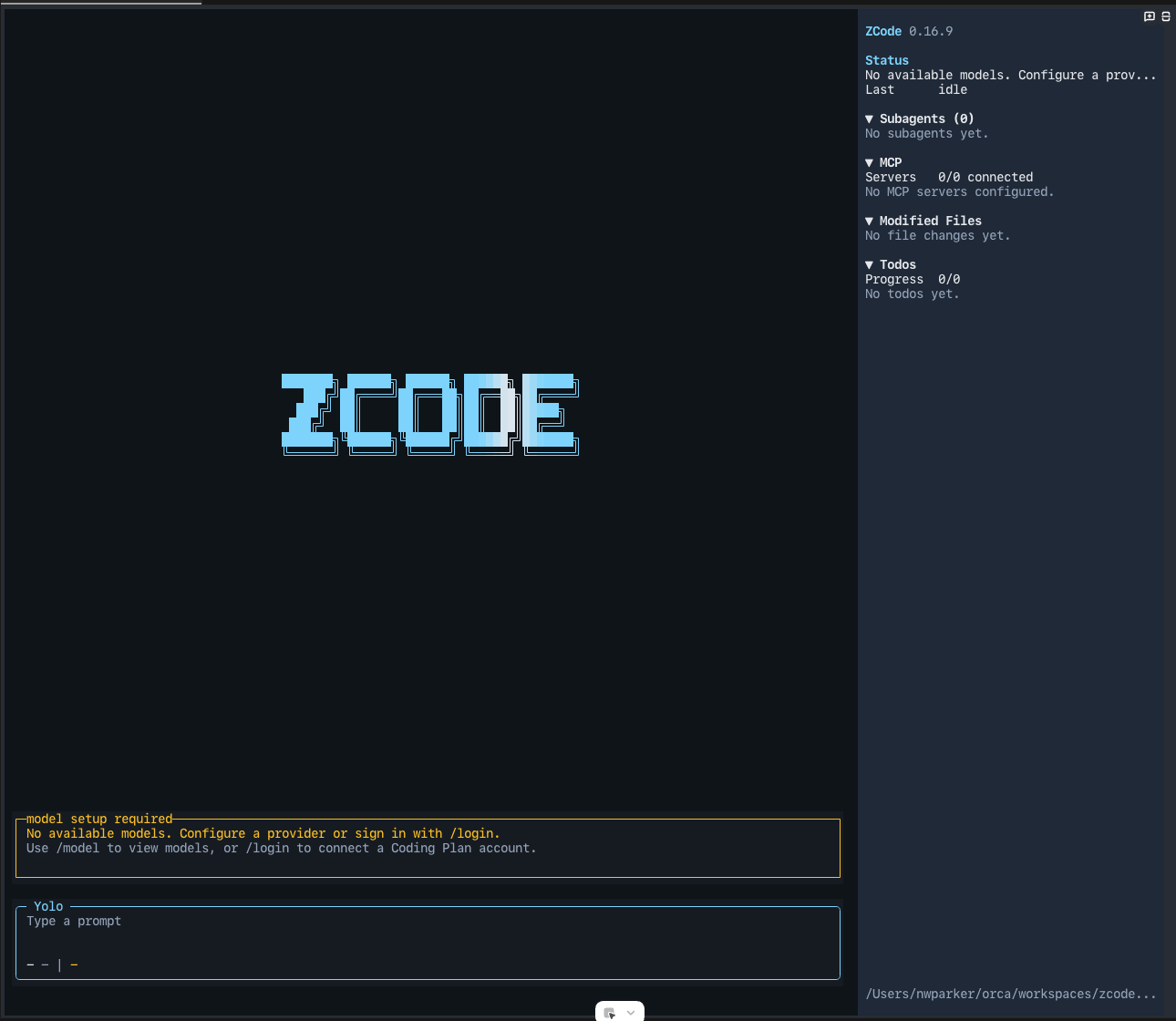1176x1021 pixels.
Task: Open the chevron dropdown beside the picker icon
Action: pos(631,1013)
